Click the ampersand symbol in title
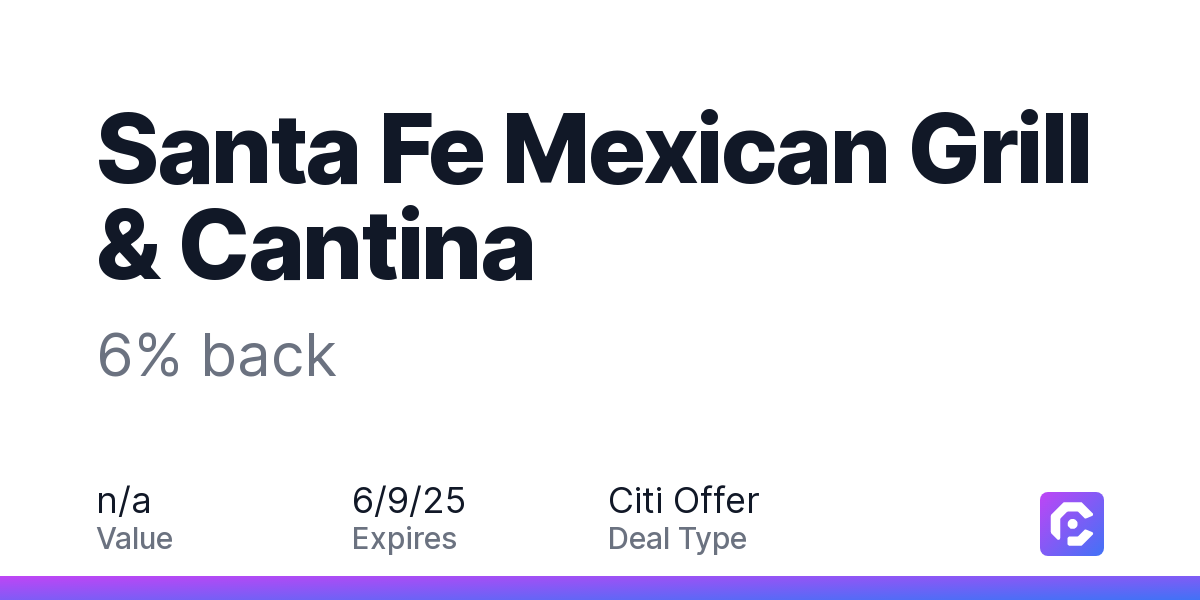 pyautogui.click(x=128, y=249)
